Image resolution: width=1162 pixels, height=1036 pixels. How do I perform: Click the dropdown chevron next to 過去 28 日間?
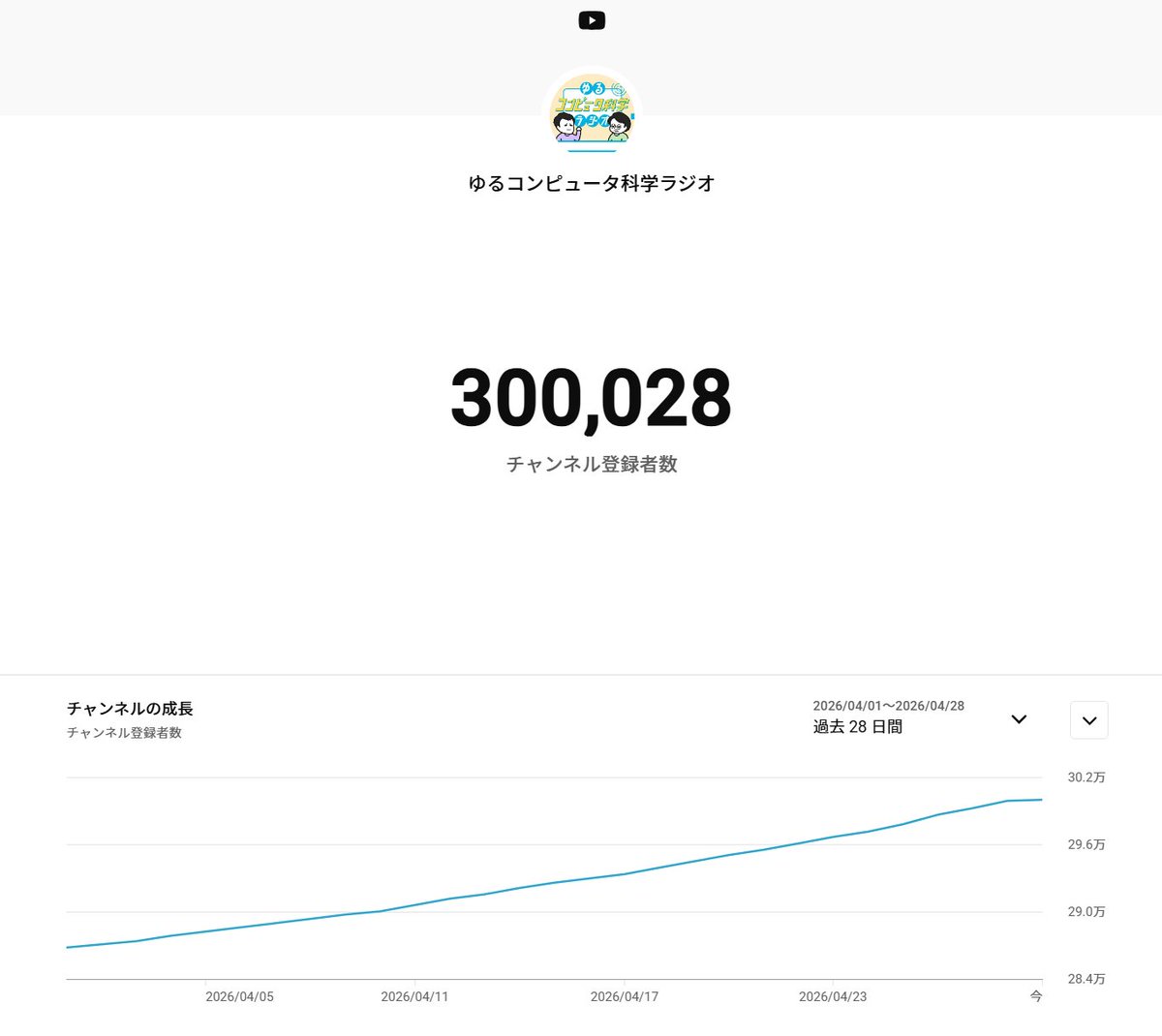pyautogui.click(x=1019, y=719)
